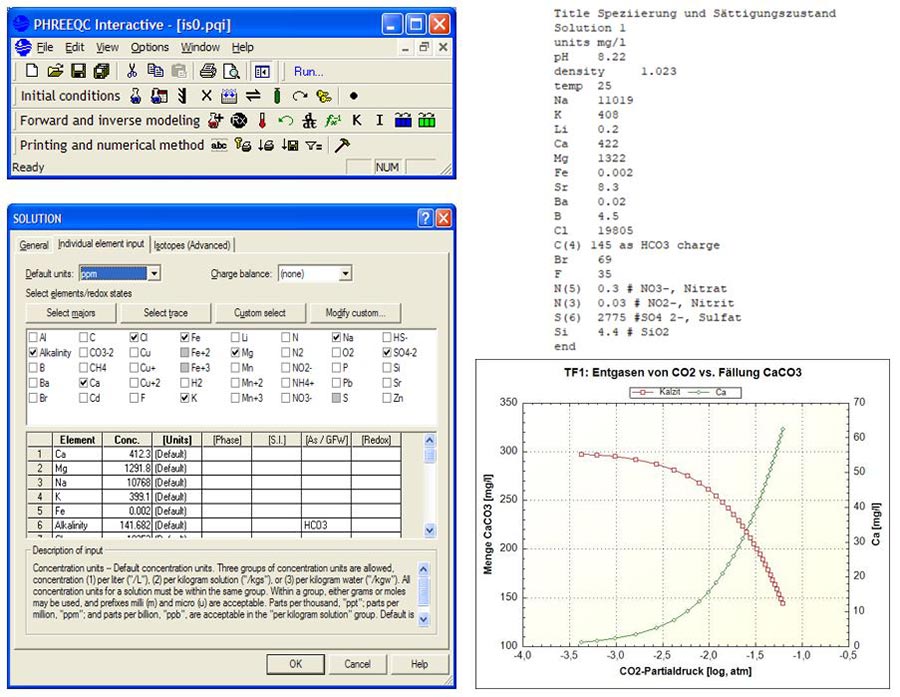
Task: Uncheck the Mg element checkbox
Action: 235,353
